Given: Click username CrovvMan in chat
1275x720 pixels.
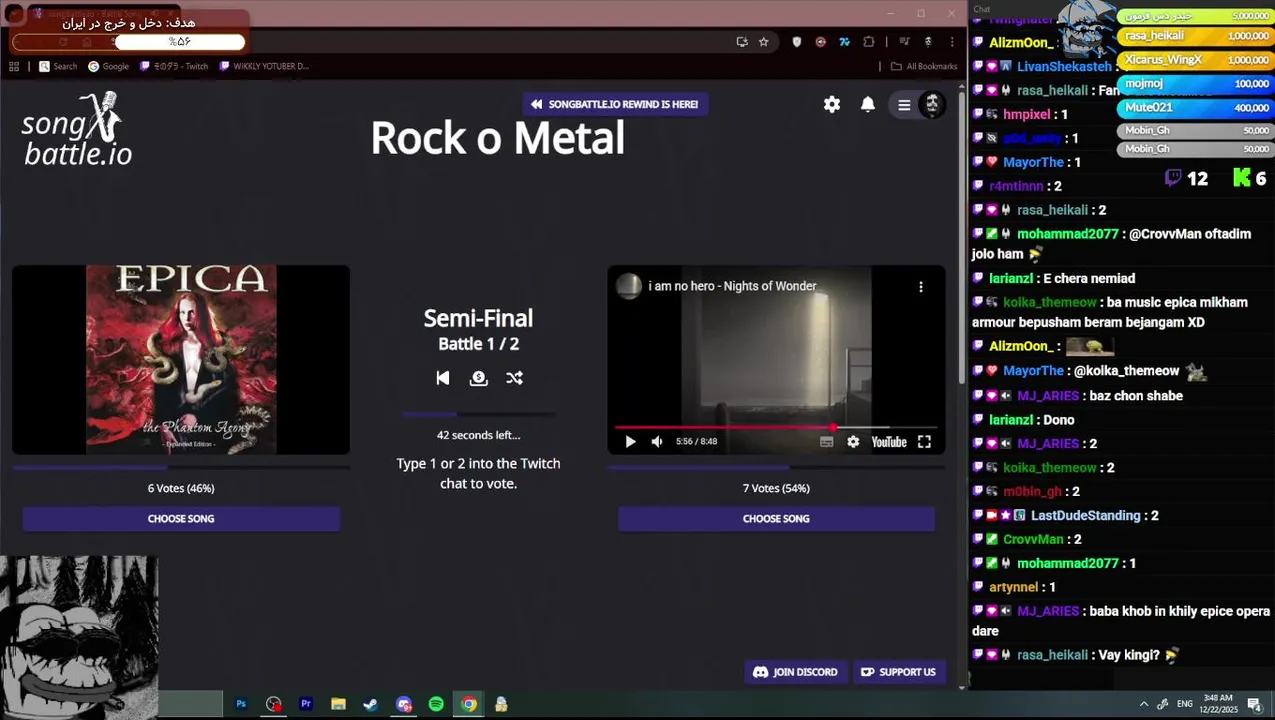Looking at the screenshot, I should (1033, 539).
